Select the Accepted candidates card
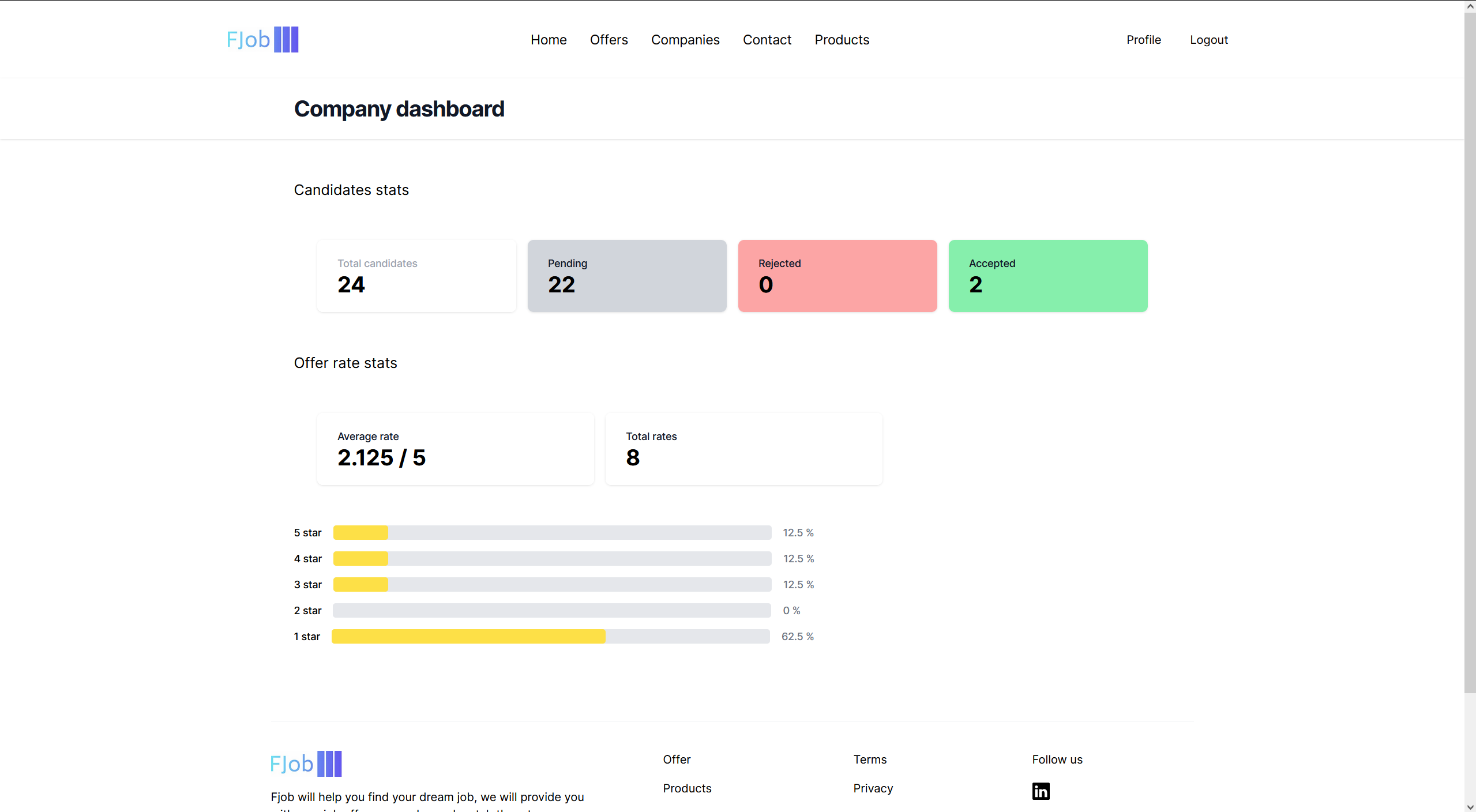Viewport: 1476px width, 812px height. click(1047, 276)
